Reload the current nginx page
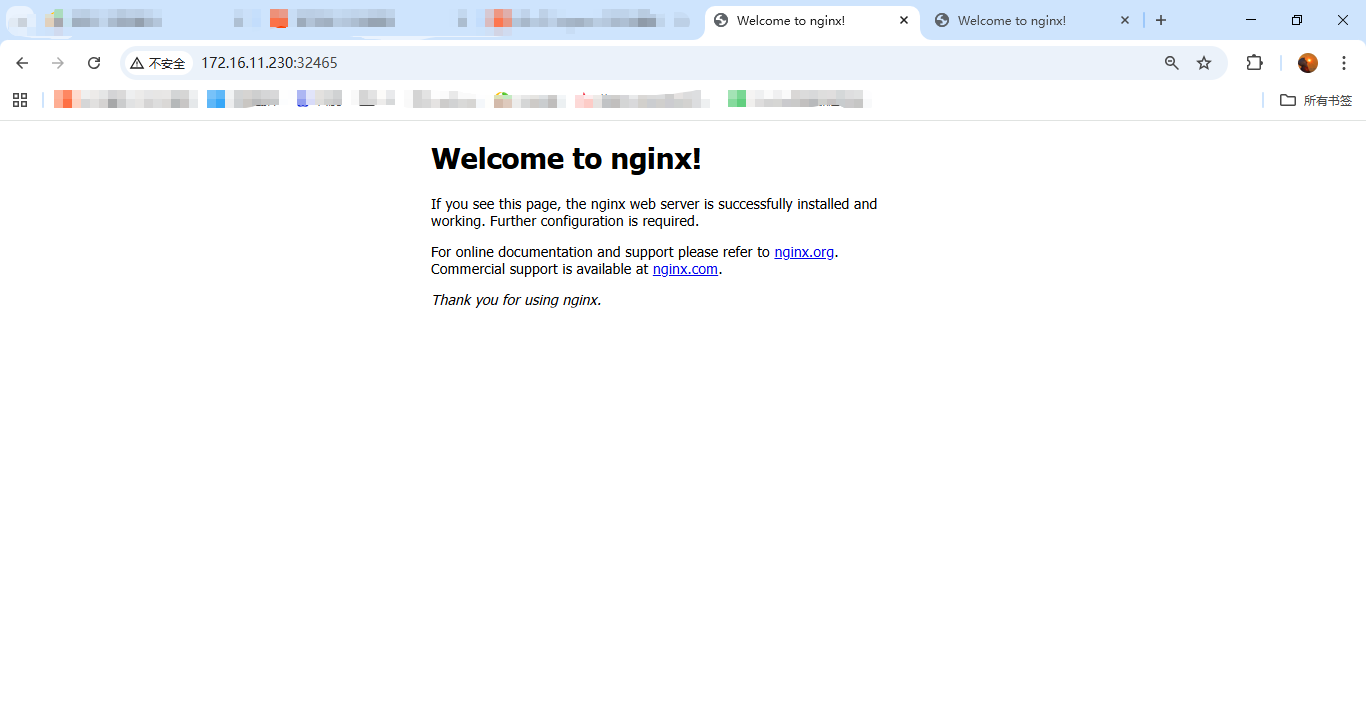 tap(94, 63)
